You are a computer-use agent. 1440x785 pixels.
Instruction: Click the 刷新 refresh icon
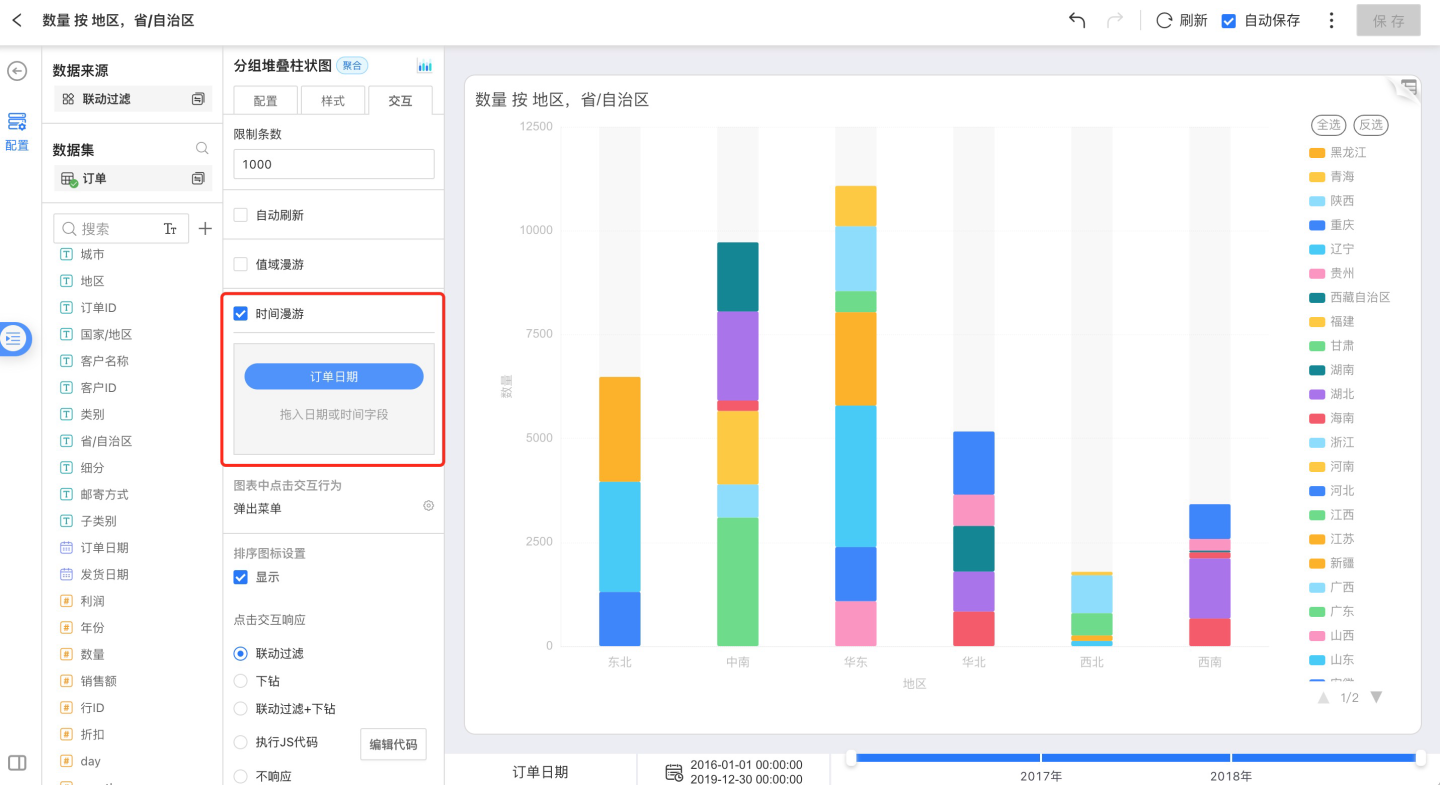pyautogui.click(x=1164, y=20)
